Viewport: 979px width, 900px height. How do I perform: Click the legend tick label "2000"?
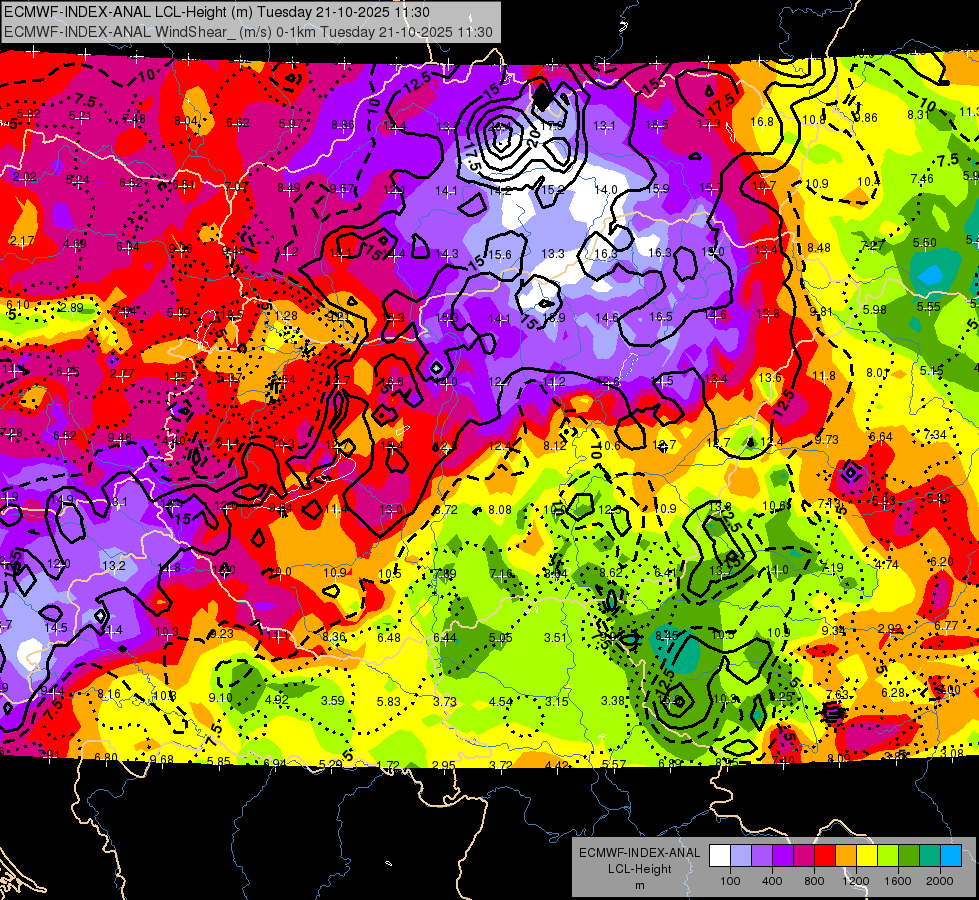pyautogui.click(x=940, y=881)
